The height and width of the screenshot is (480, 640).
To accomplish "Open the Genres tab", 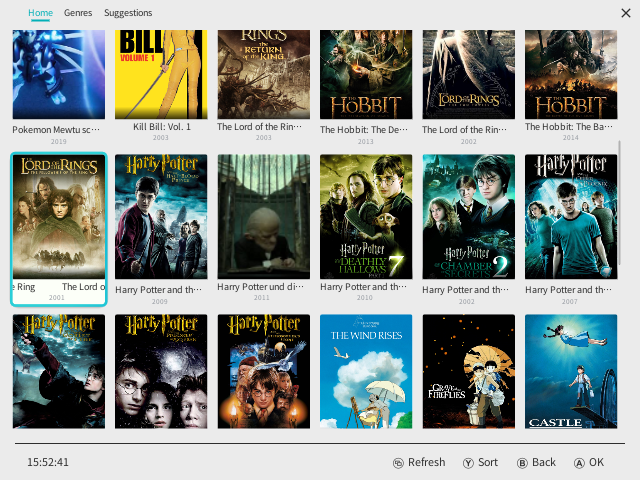I will tap(78, 13).
